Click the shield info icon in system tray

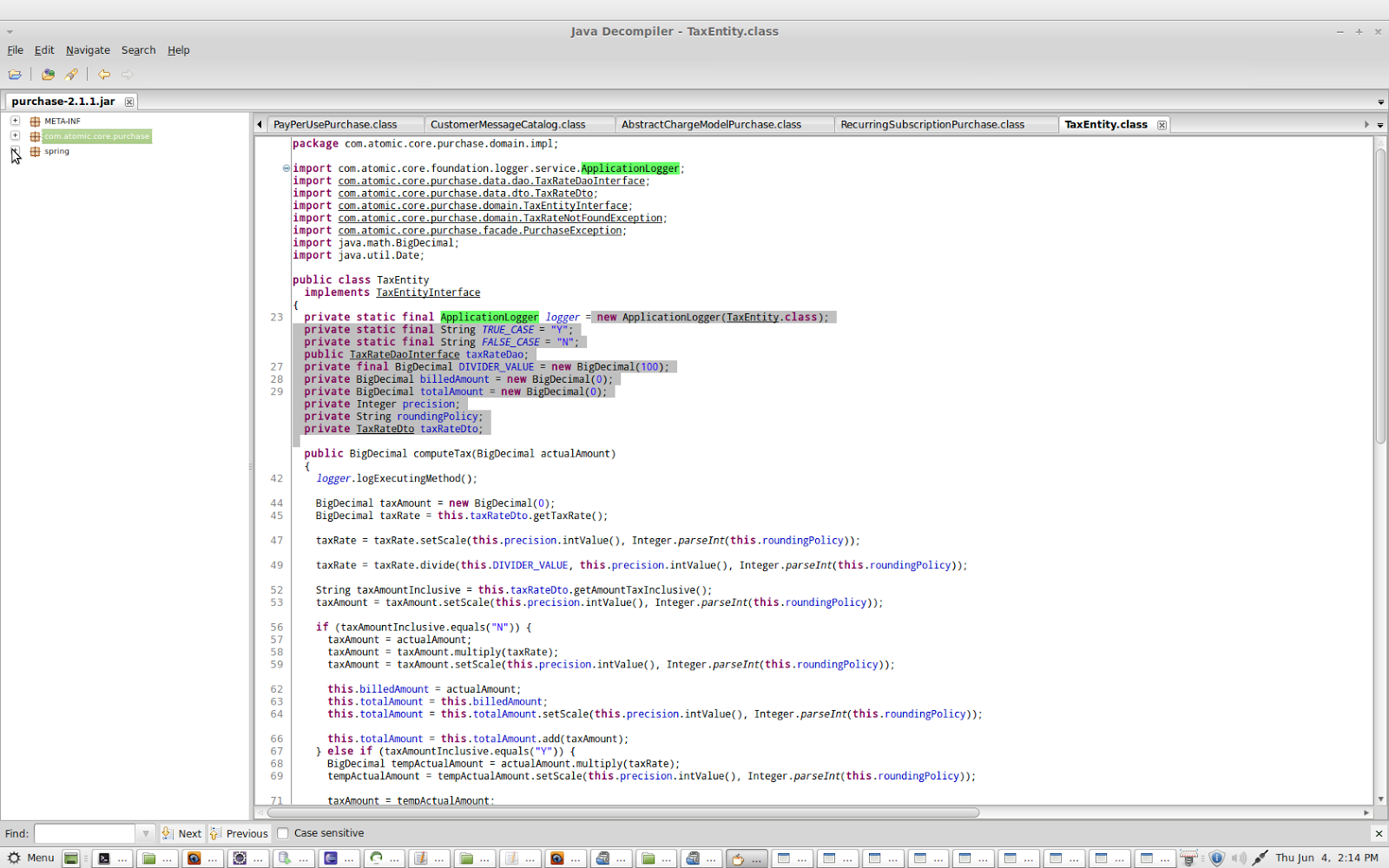(1216, 858)
